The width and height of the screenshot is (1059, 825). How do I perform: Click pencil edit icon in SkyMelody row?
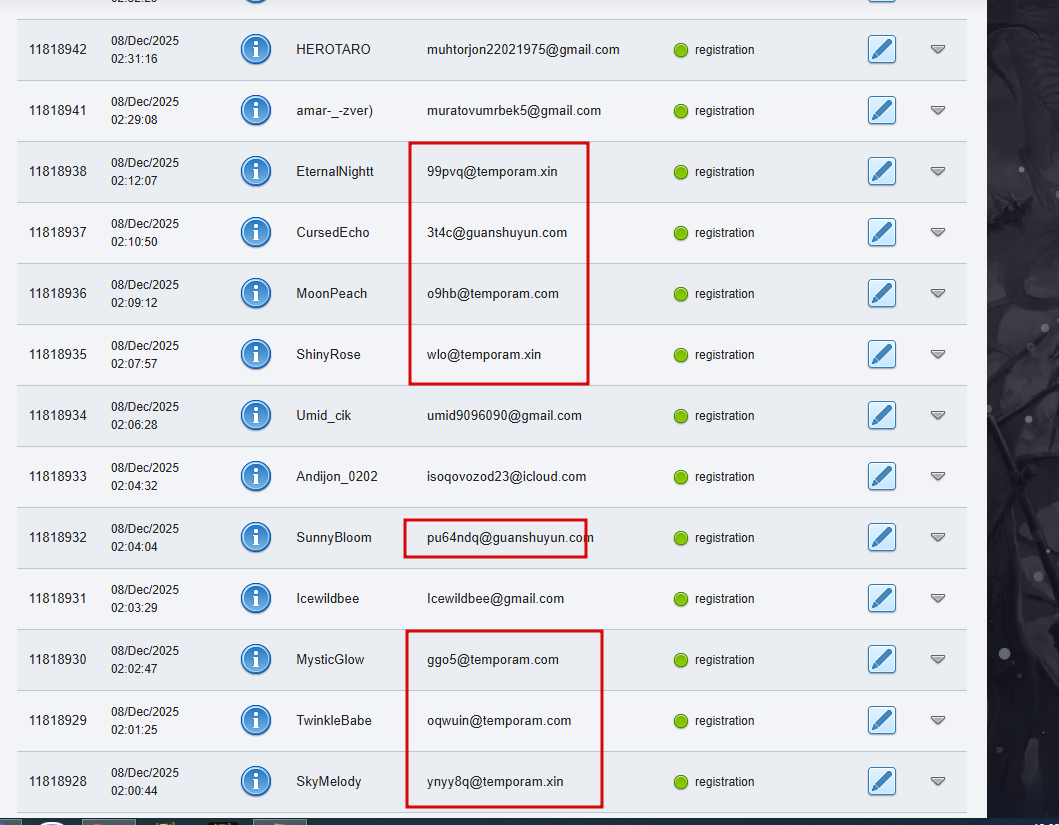[x=881, y=781]
